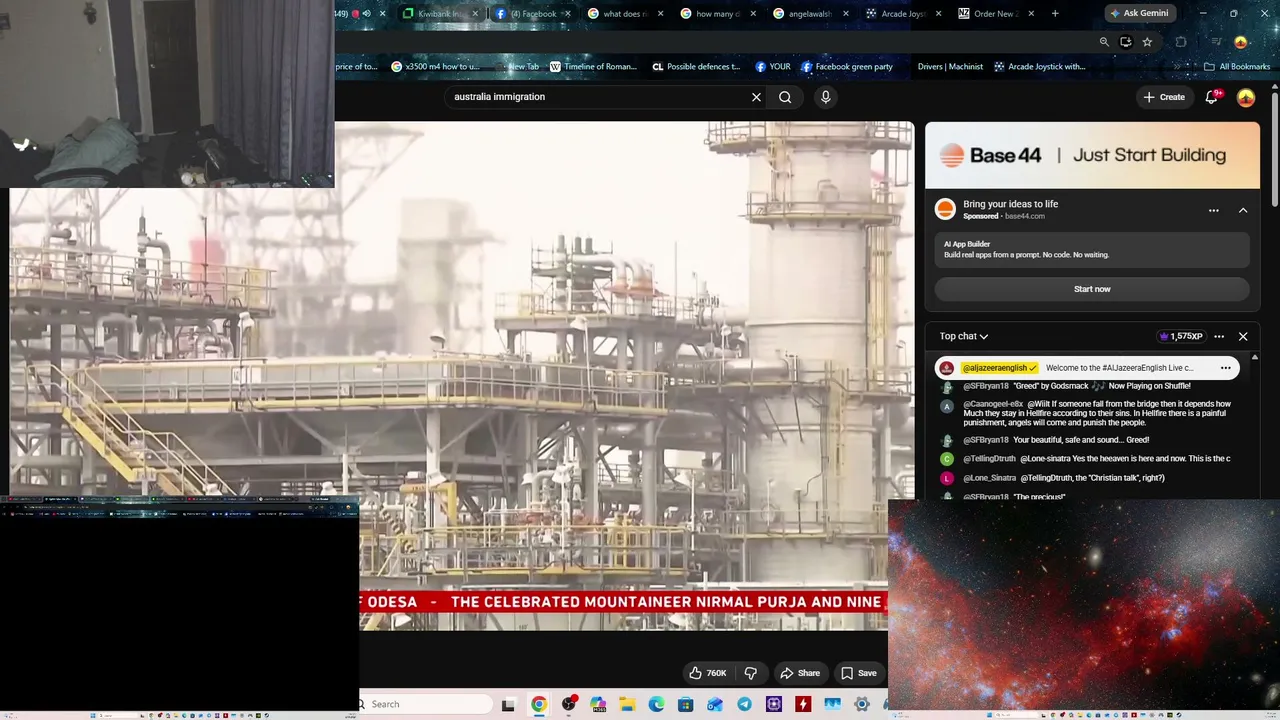1280x720 pixels.
Task: Click the live chat scrollbar up arrow
Action: click(1255, 357)
